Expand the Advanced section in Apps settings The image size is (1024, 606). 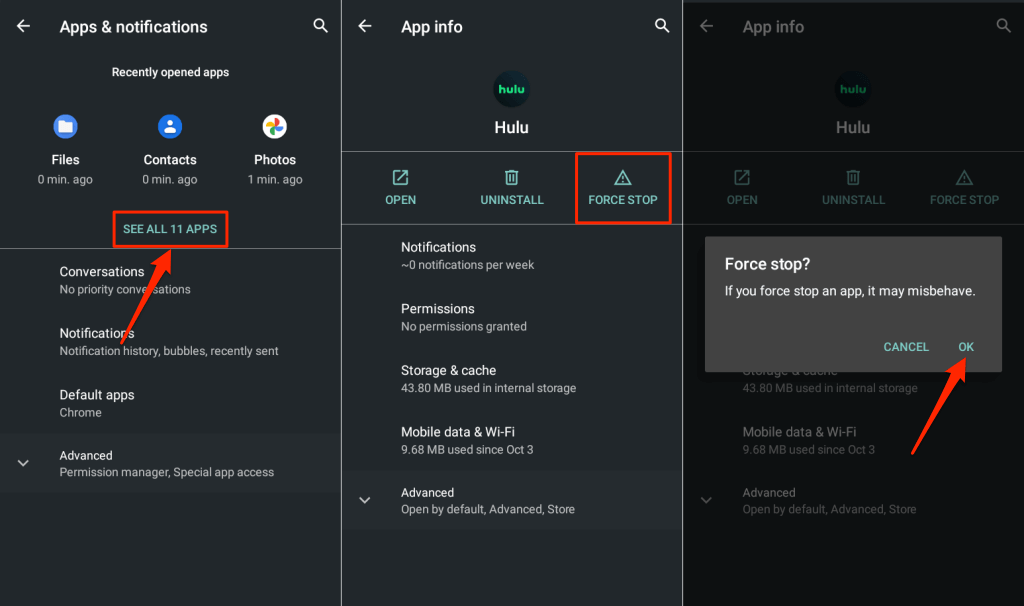click(170, 462)
